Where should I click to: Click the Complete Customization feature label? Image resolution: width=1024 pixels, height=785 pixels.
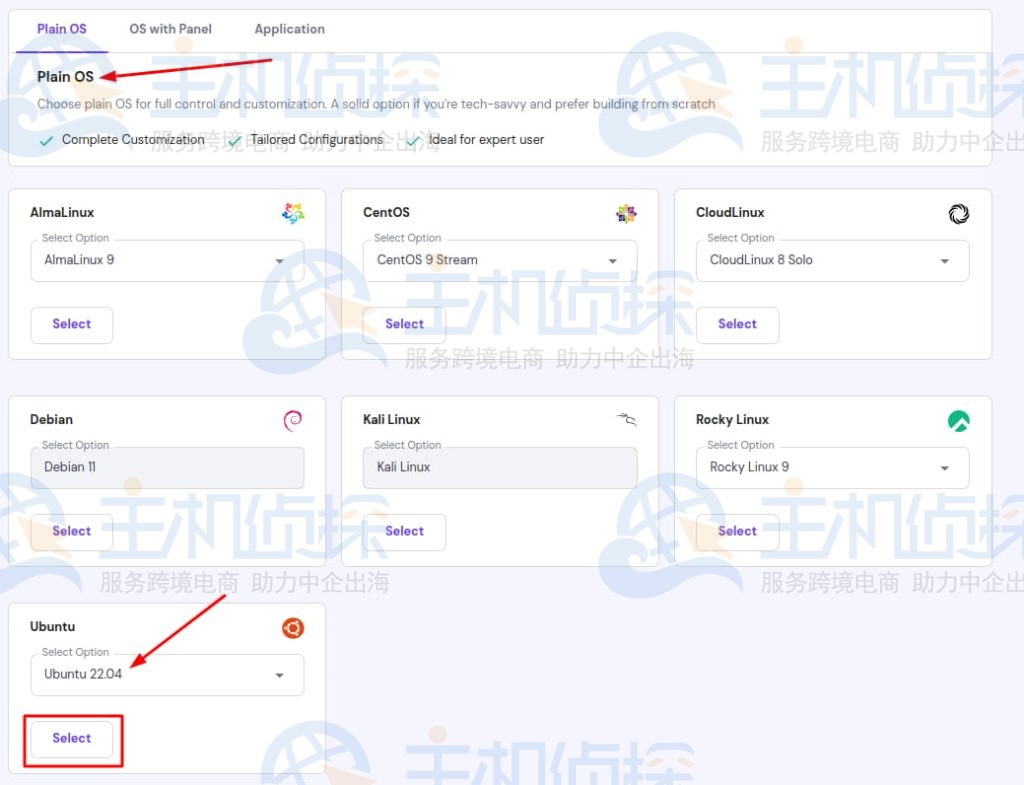pos(133,139)
